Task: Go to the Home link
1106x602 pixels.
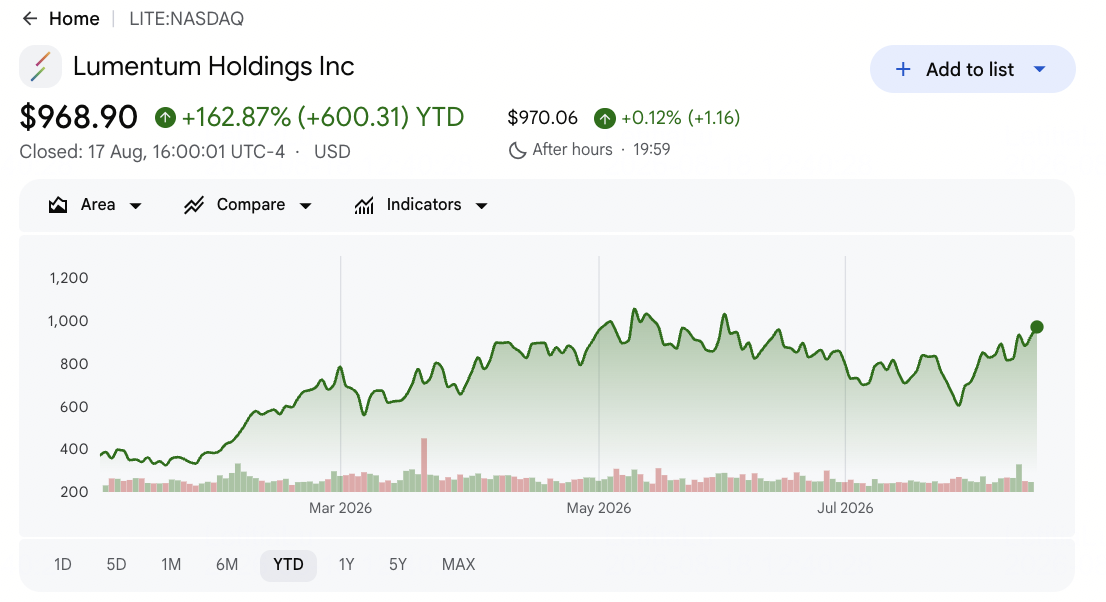Action: click(x=74, y=19)
